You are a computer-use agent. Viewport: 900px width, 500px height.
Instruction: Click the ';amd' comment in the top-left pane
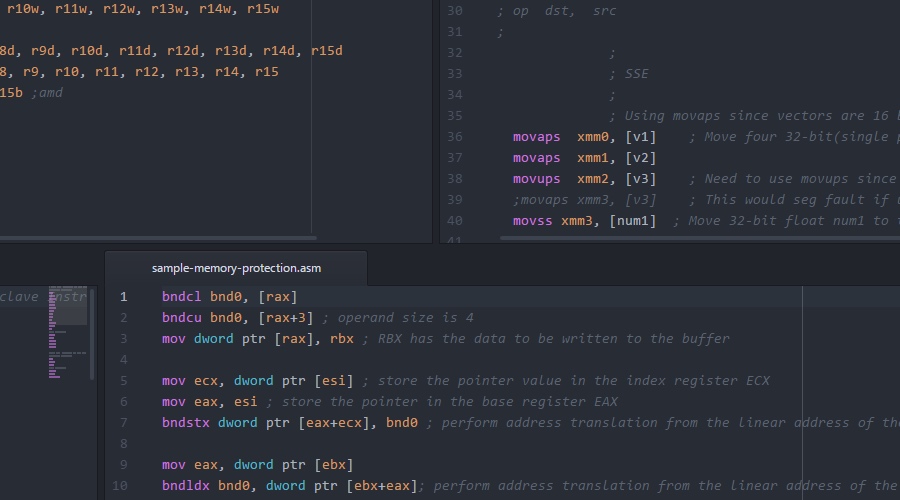click(x=48, y=93)
